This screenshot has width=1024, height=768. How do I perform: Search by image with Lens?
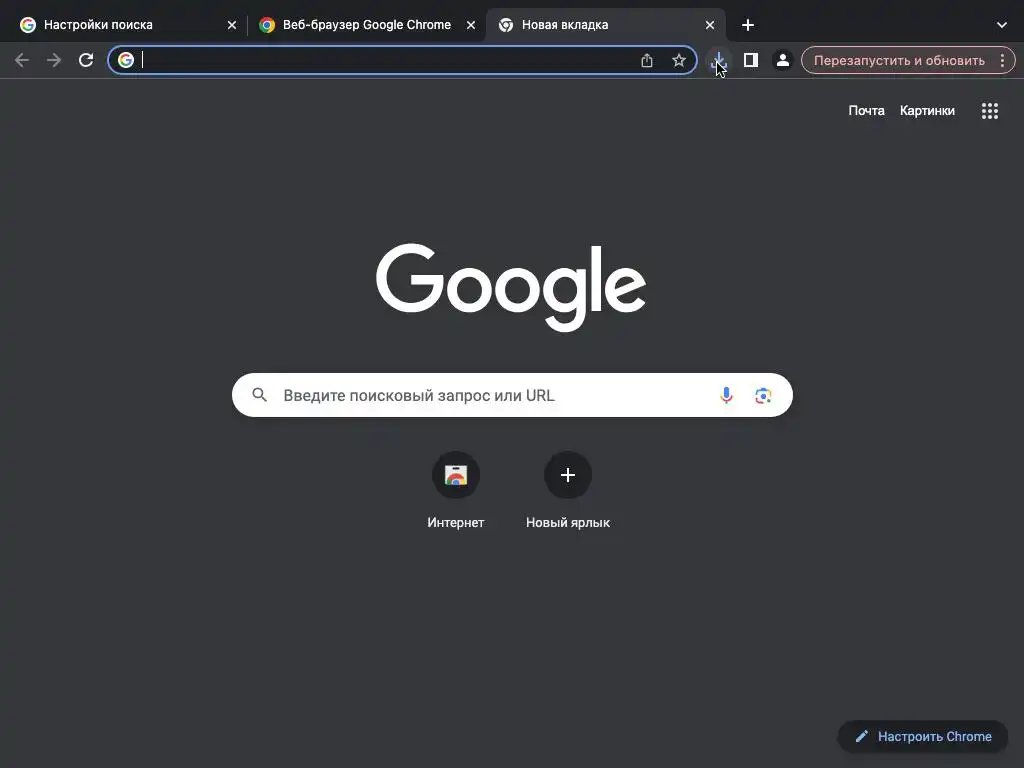coord(763,395)
